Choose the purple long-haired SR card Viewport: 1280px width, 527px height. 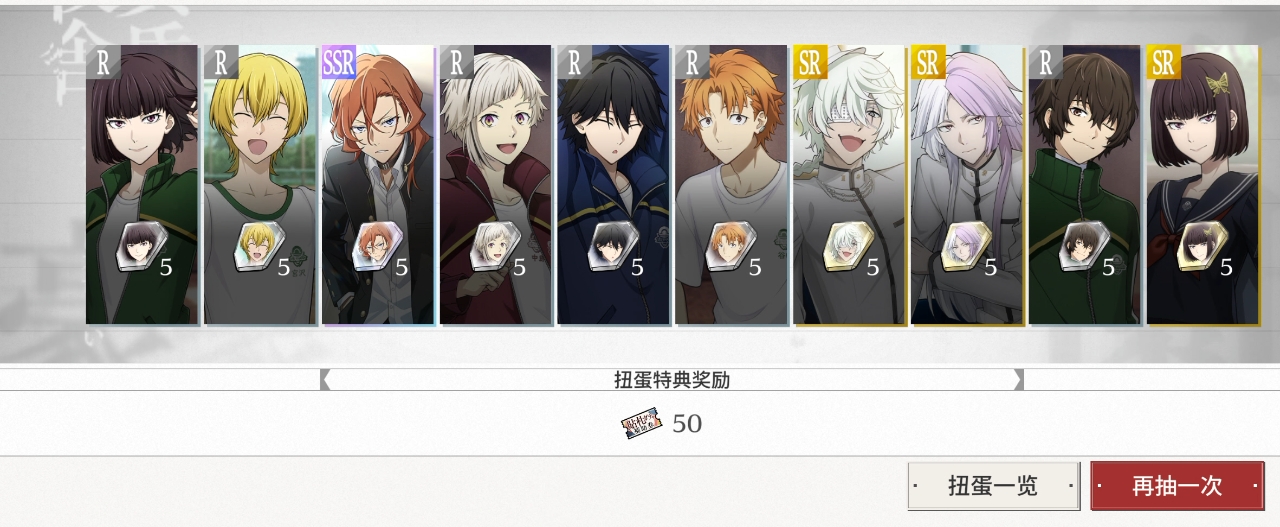tap(968, 185)
